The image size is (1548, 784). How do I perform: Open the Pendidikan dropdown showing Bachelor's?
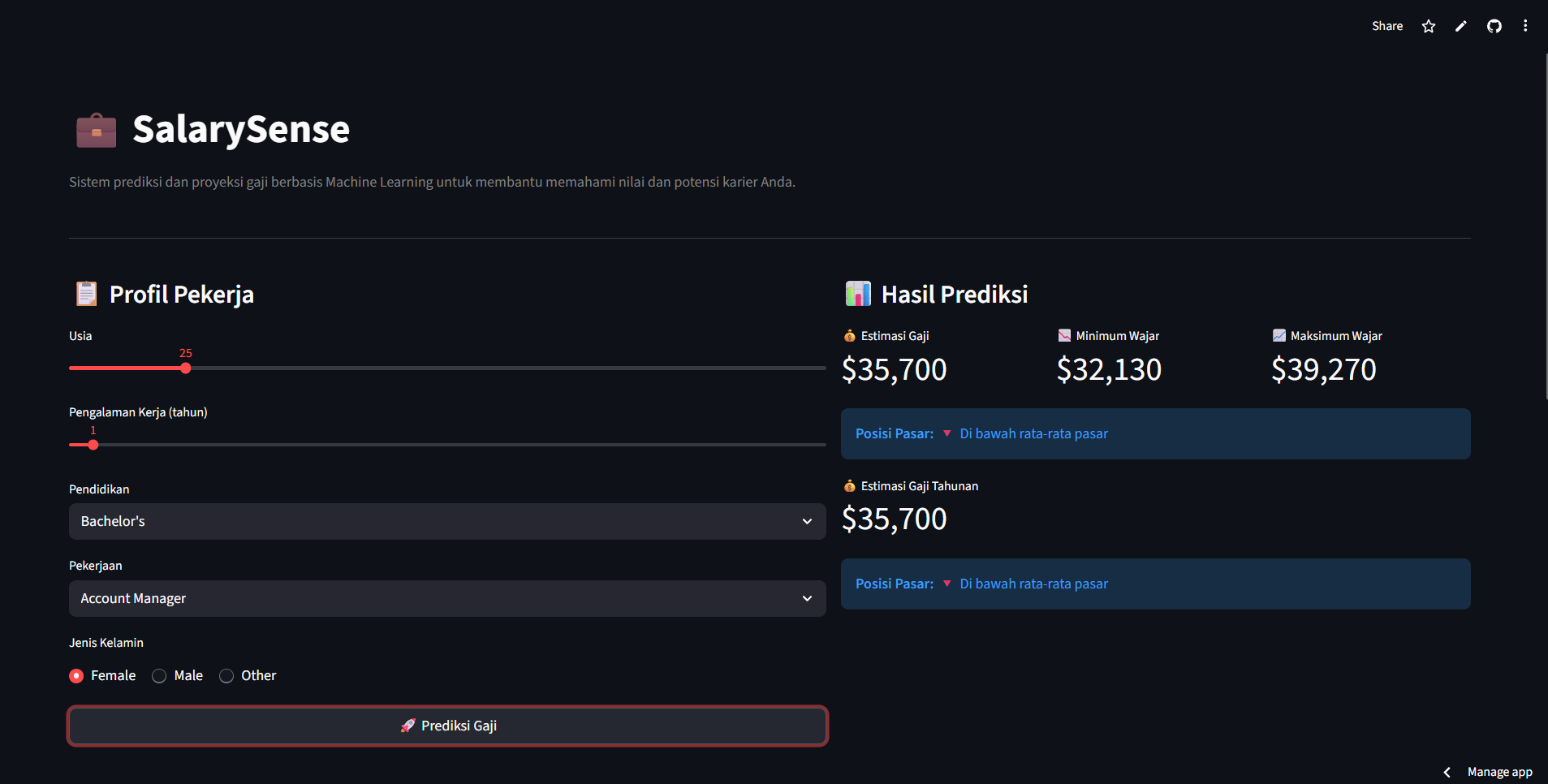(446, 521)
